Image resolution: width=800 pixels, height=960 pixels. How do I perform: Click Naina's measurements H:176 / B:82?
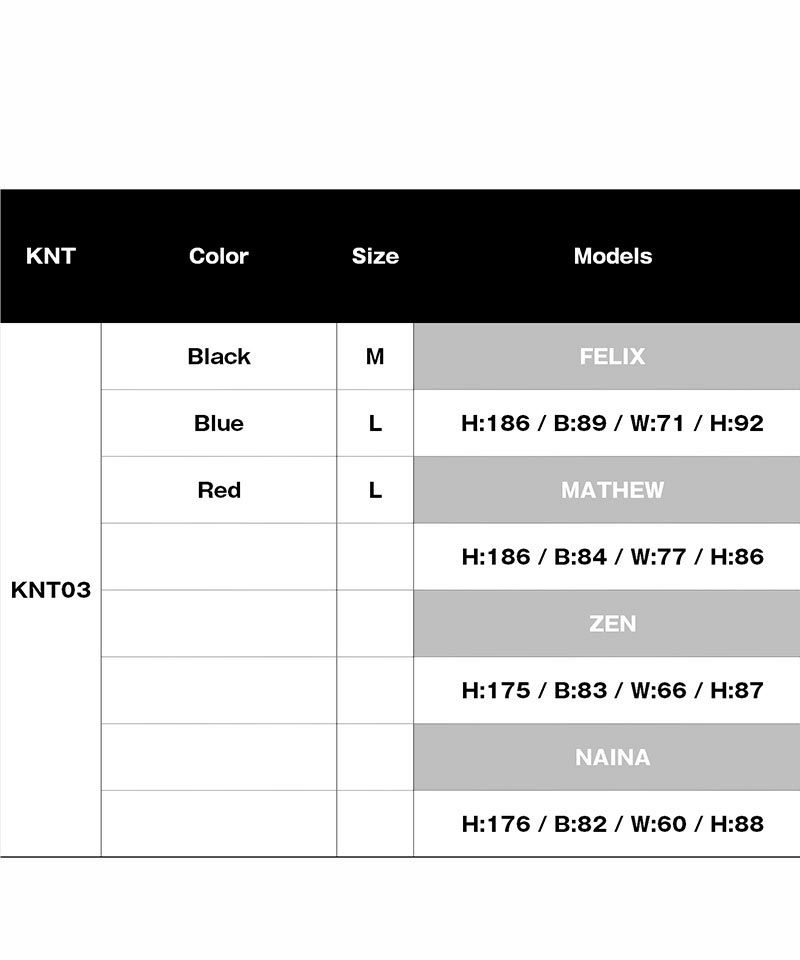point(612,823)
